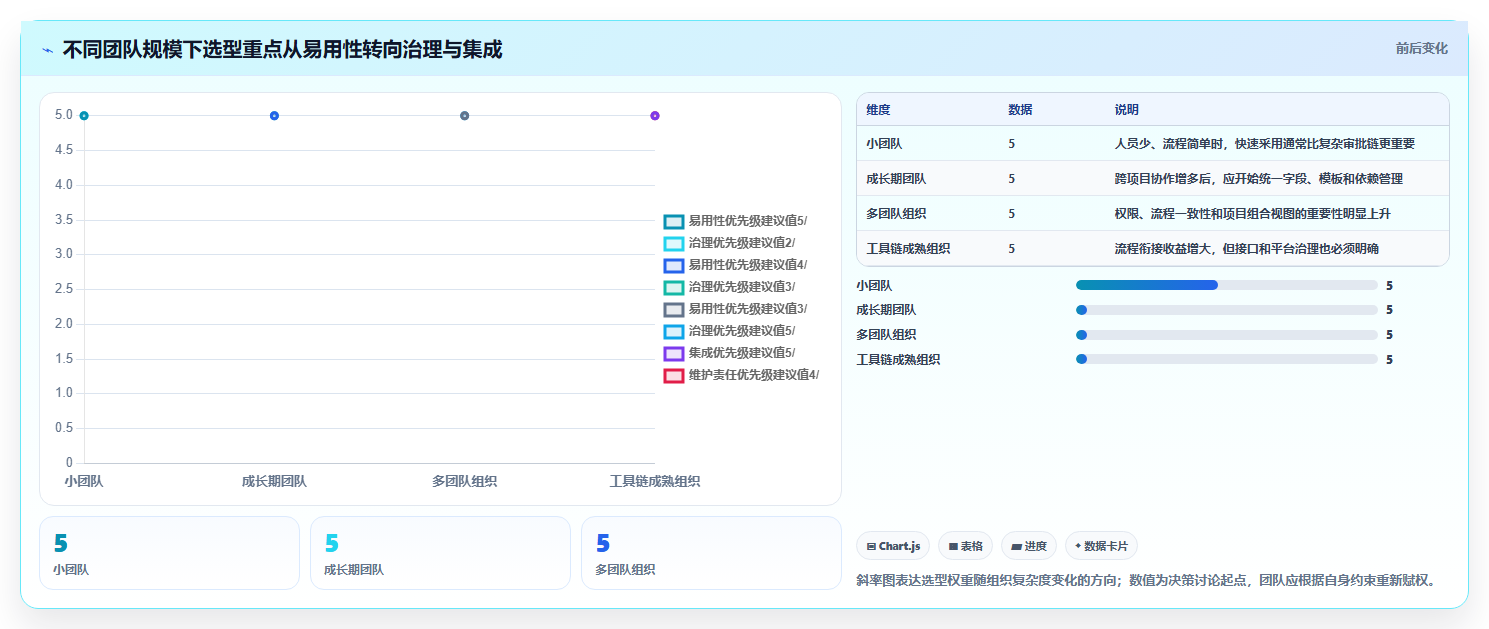Click the 进度 tag
Screen dimensions: 1489x629
pyautogui.click(x=1028, y=546)
